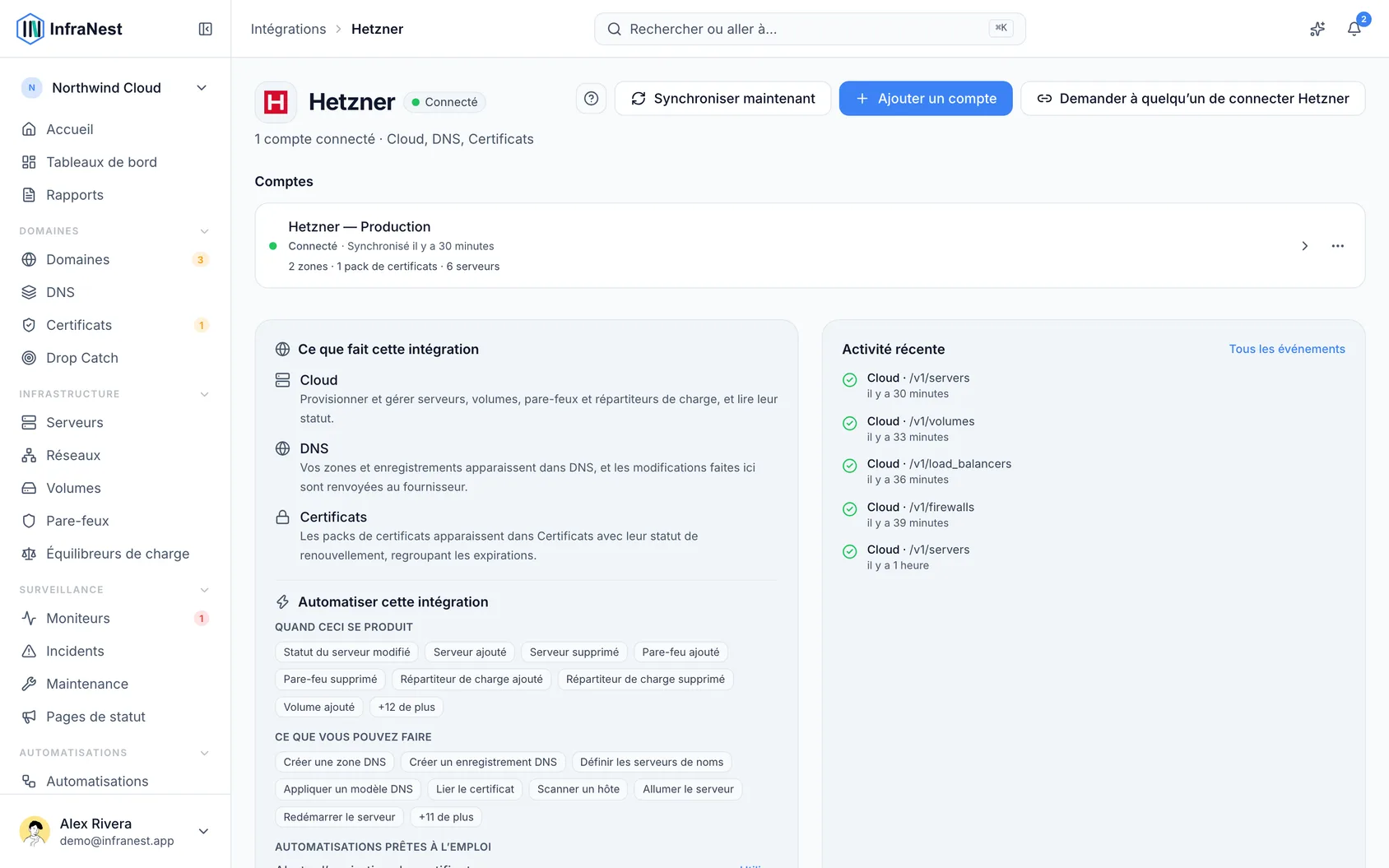The image size is (1389, 868).
Task: Click the Ajouter un compte button
Action: [926, 99]
